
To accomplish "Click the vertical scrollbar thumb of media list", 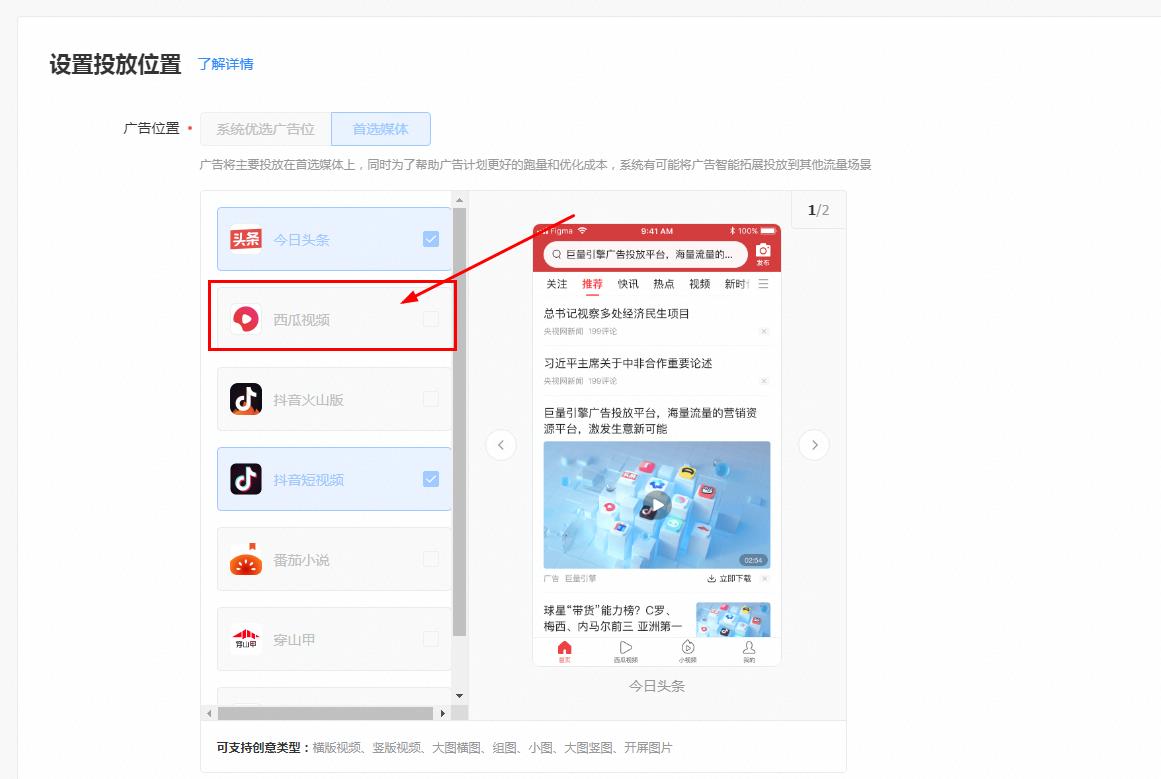I will coord(459,422).
